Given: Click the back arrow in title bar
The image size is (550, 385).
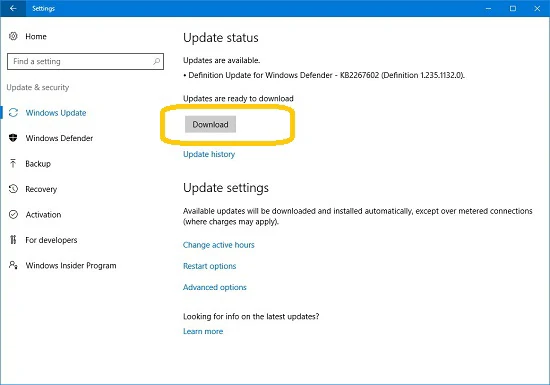Looking at the screenshot, I should pos(13,8).
